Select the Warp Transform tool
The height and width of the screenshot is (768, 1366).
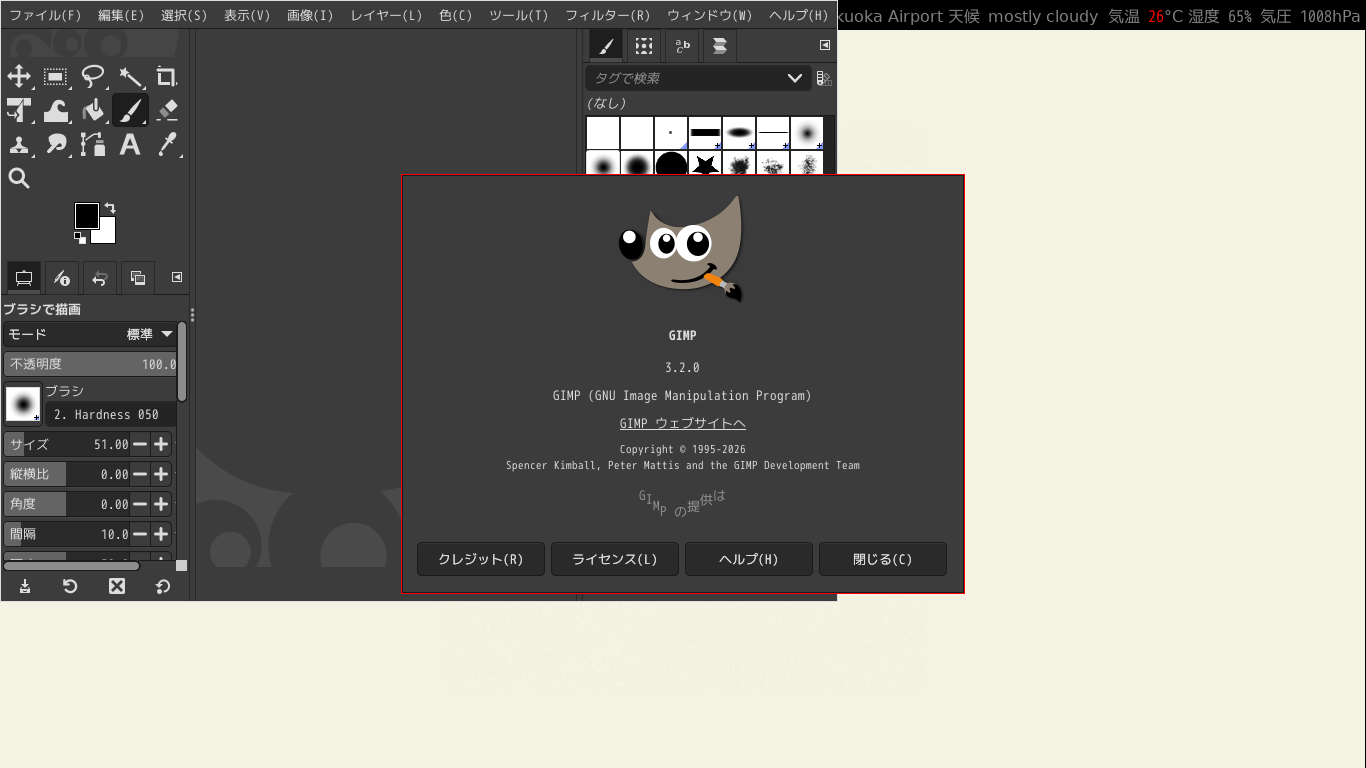point(56,110)
